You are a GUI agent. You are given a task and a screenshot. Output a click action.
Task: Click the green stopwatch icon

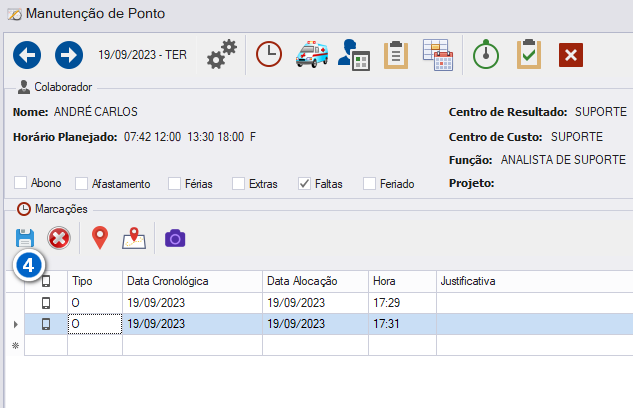click(486, 54)
